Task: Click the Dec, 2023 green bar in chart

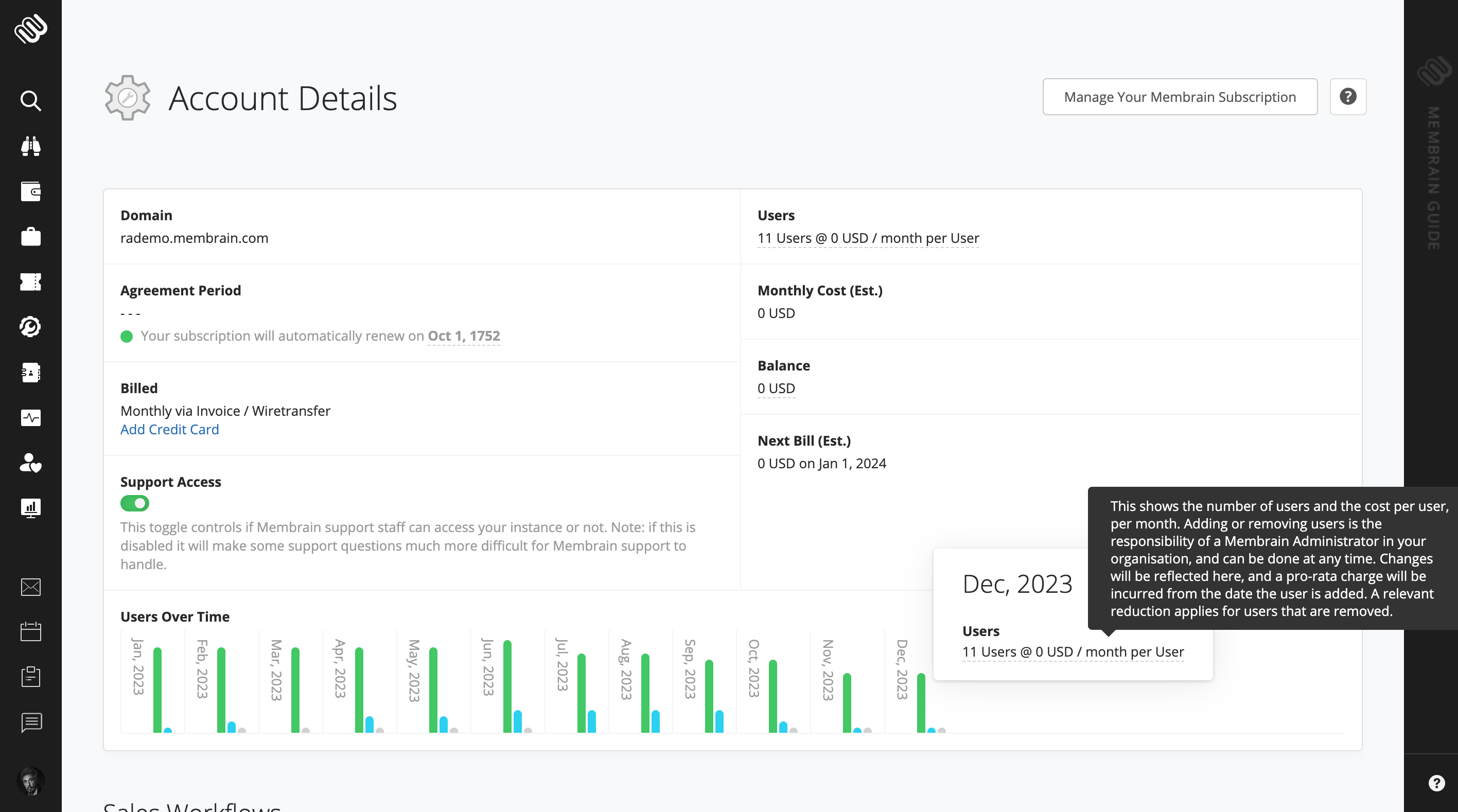Action: [921, 703]
